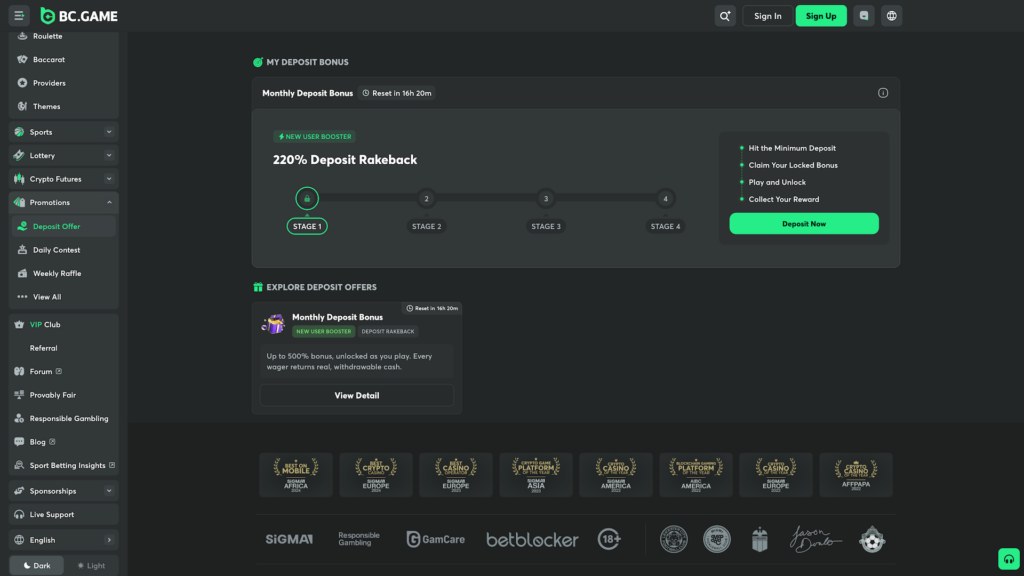1024x576 pixels.
Task: Open the Forum external link
Action: coord(63,372)
